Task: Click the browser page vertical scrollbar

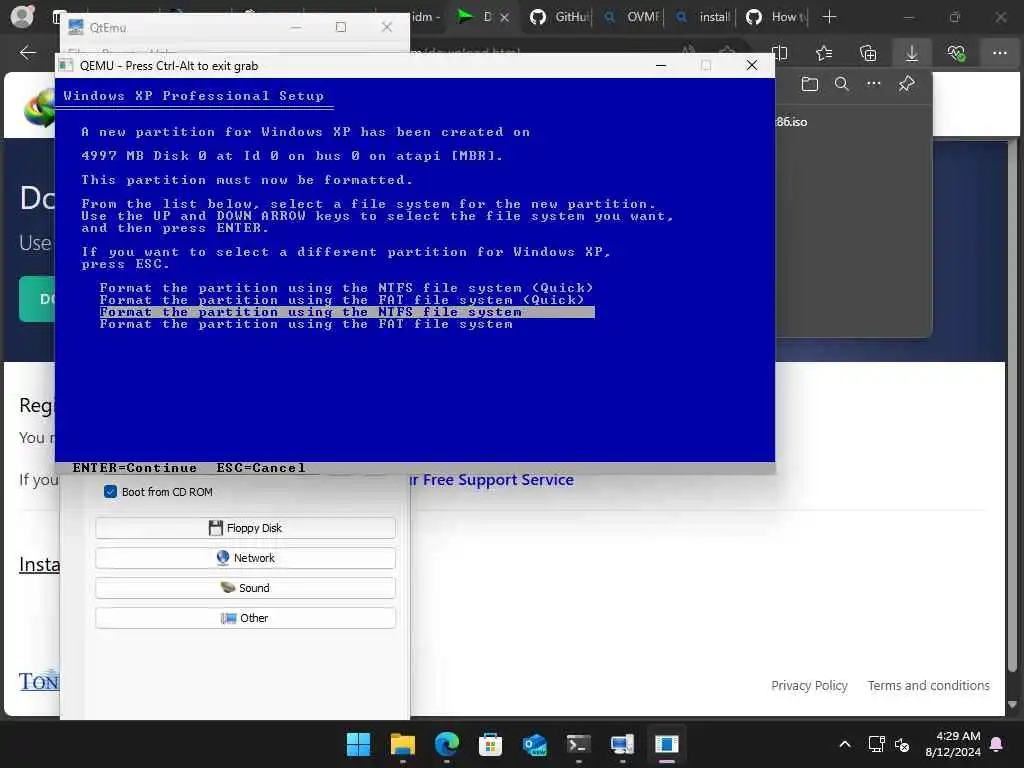Action: 1012,405
